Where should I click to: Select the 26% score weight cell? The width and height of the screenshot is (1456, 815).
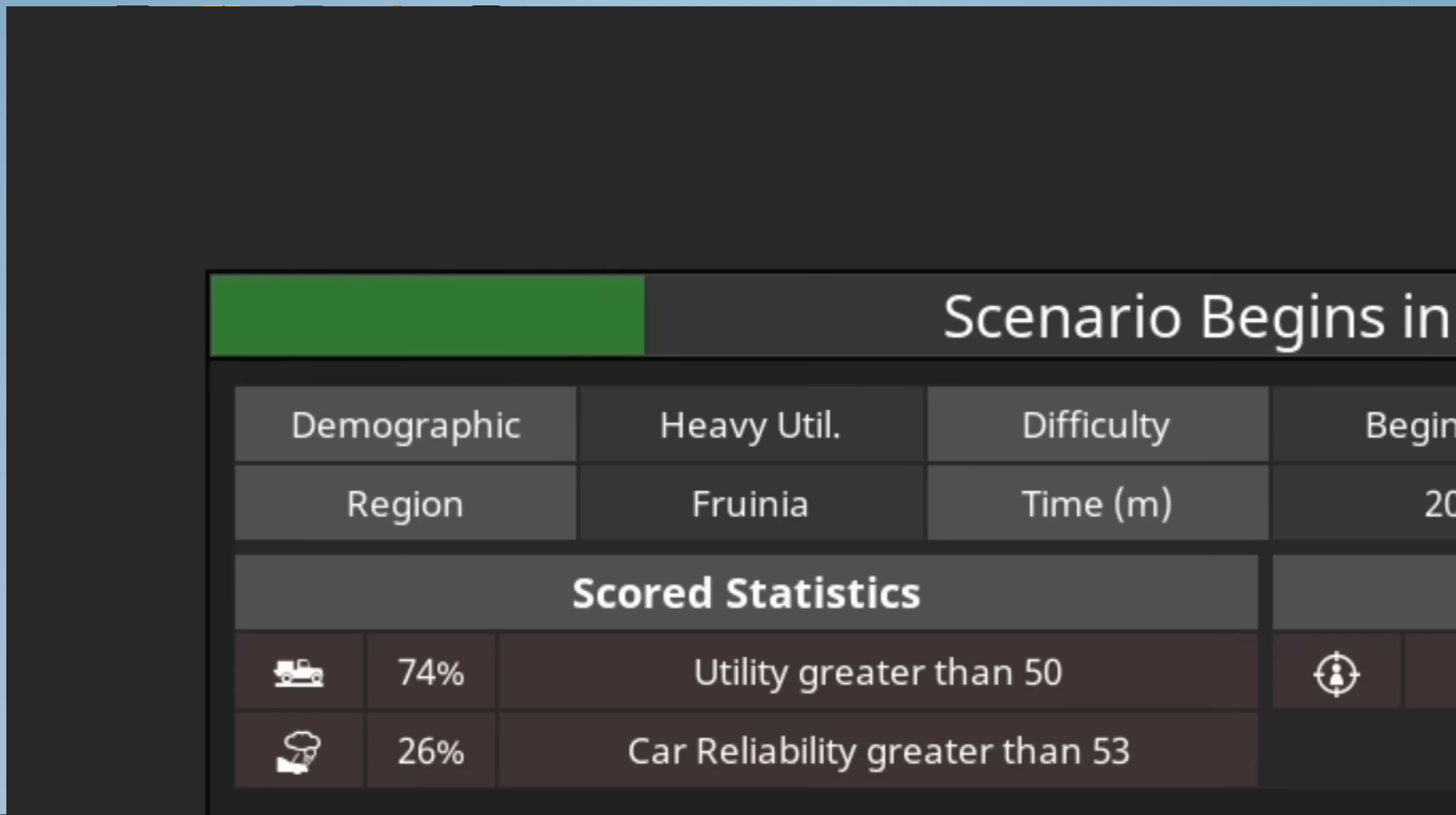coord(431,751)
